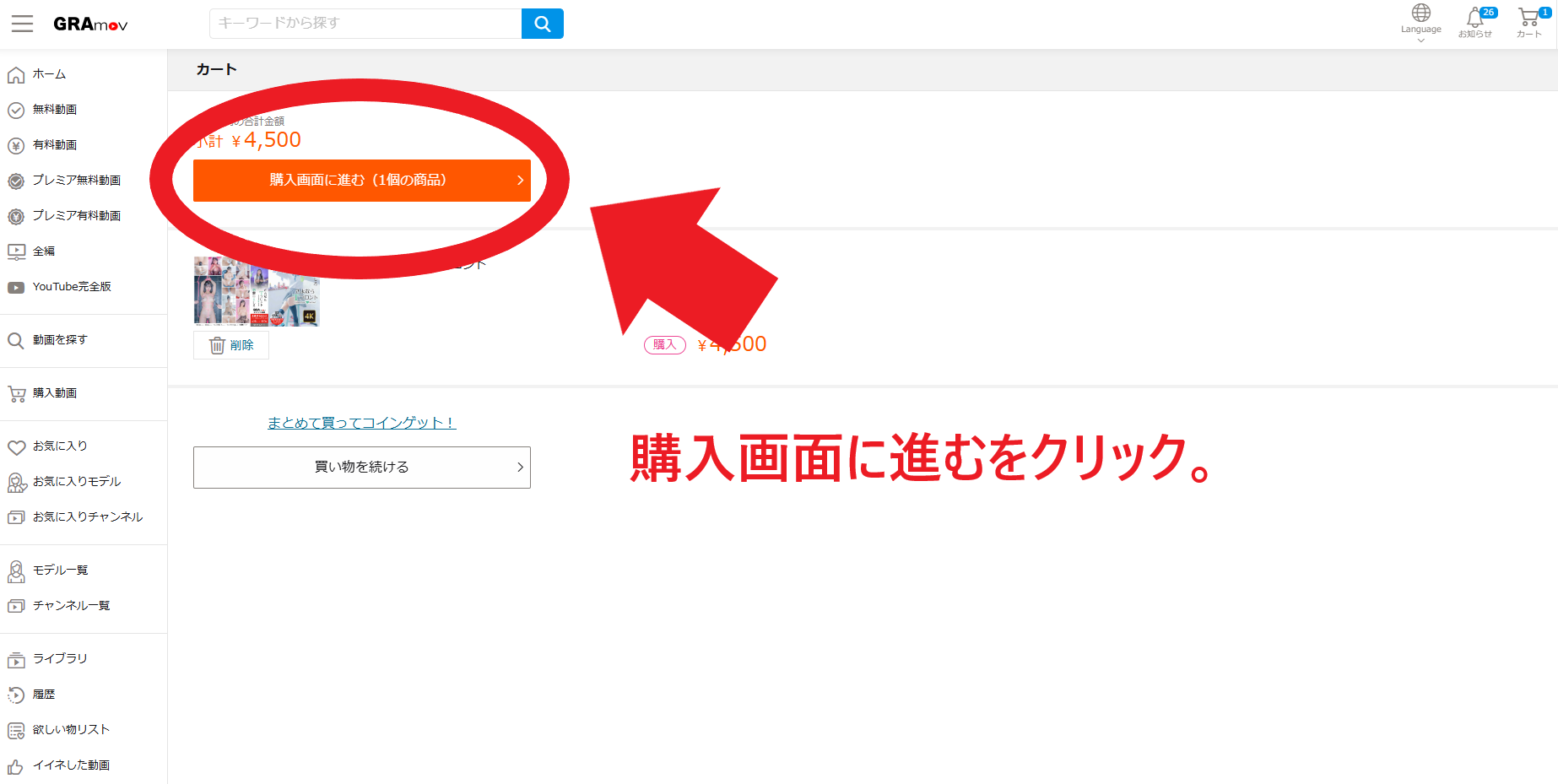Open イイネした動画 in sidebar
Screen dimensions: 1558x784
point(71,765)
